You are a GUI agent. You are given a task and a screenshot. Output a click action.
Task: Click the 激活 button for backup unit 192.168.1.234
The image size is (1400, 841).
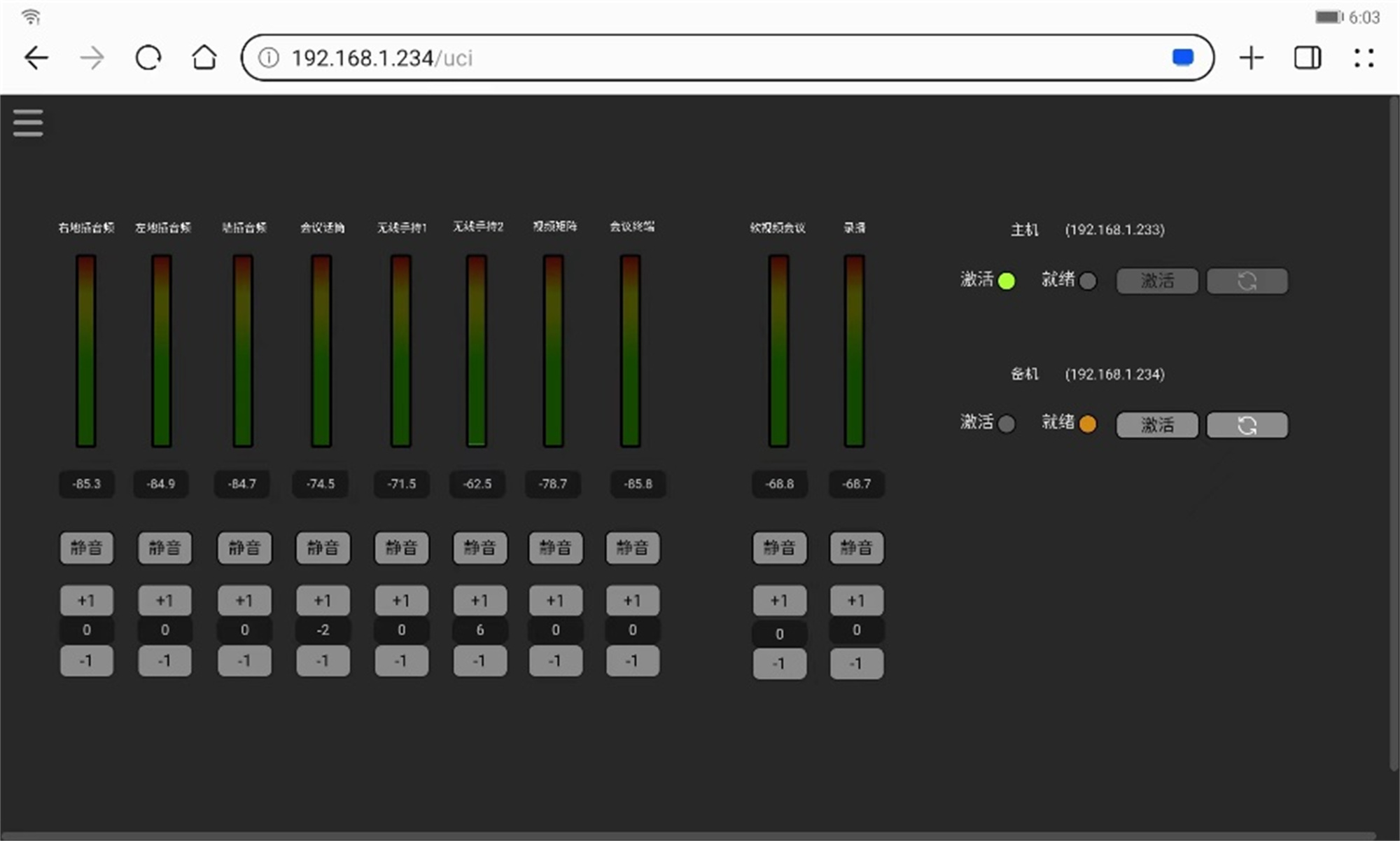[x=1156, y=425]
